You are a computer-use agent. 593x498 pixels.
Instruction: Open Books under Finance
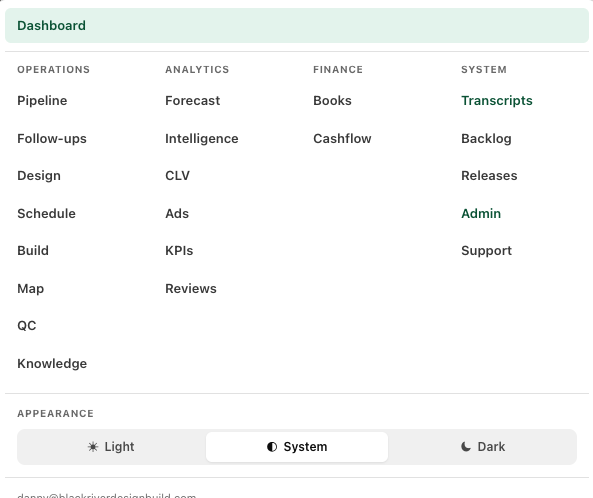click(332, 101)
